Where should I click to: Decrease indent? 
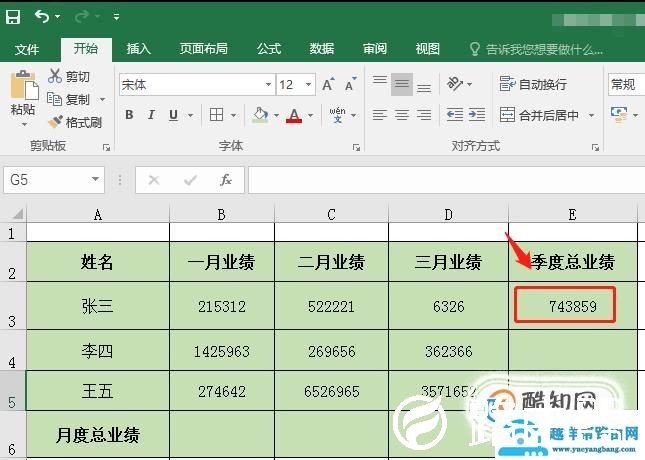(x=455, y=115)
